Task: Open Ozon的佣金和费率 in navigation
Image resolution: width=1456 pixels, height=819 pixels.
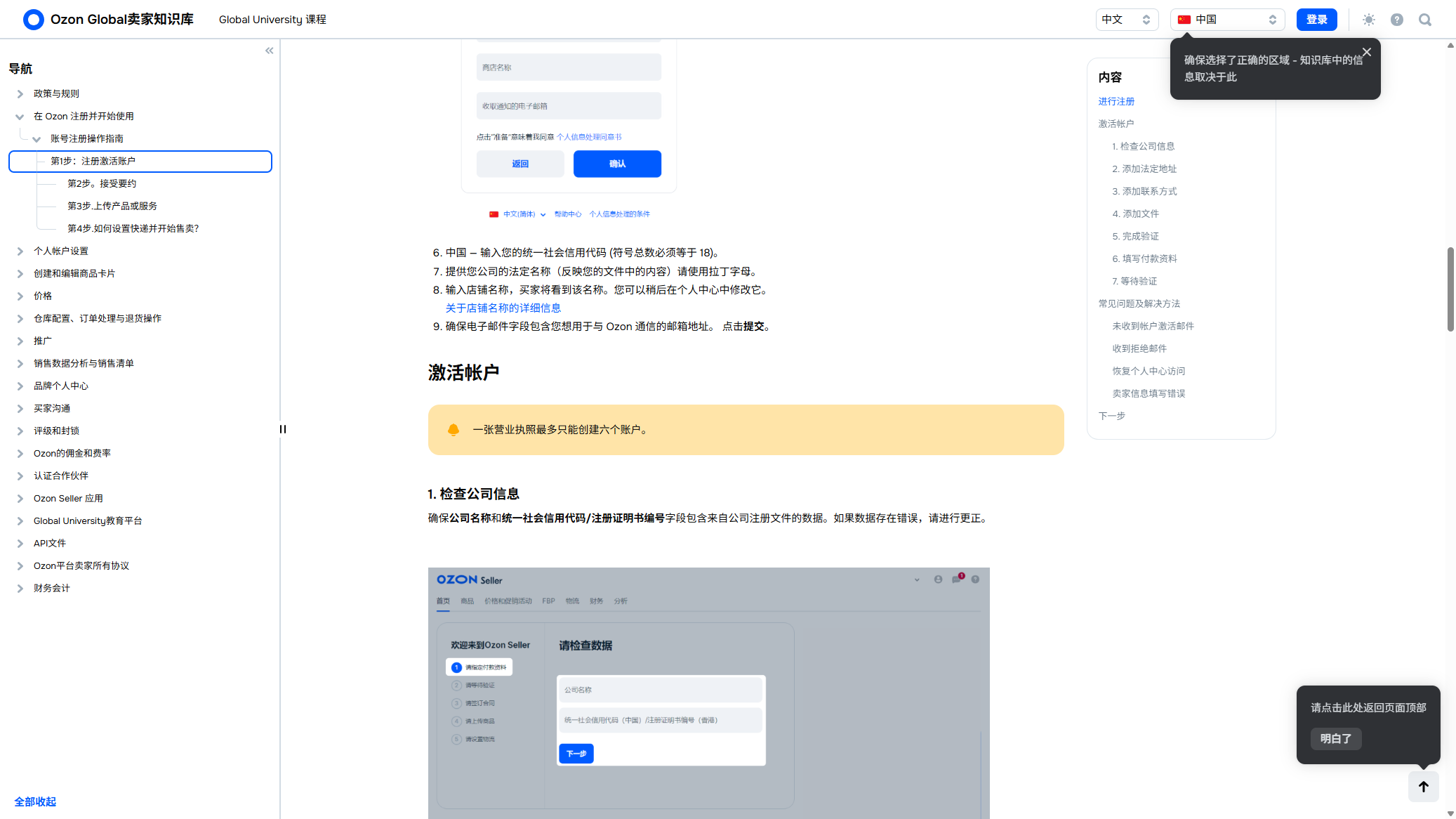Action: tap(72, 453)
